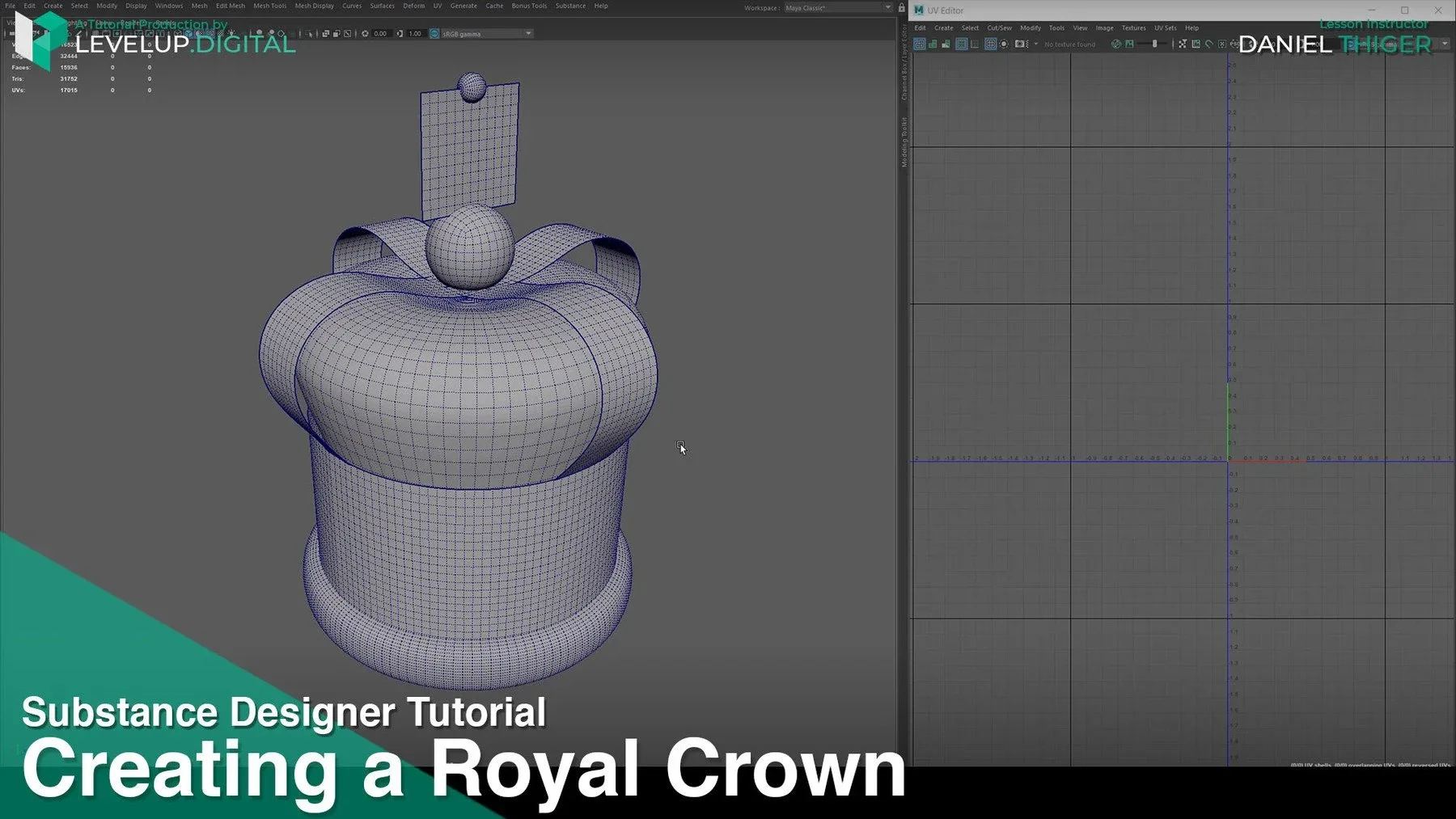This screenshot has width=1456, height=819.
Task: Open the Surfaces menu
Action: click(383, 6)
